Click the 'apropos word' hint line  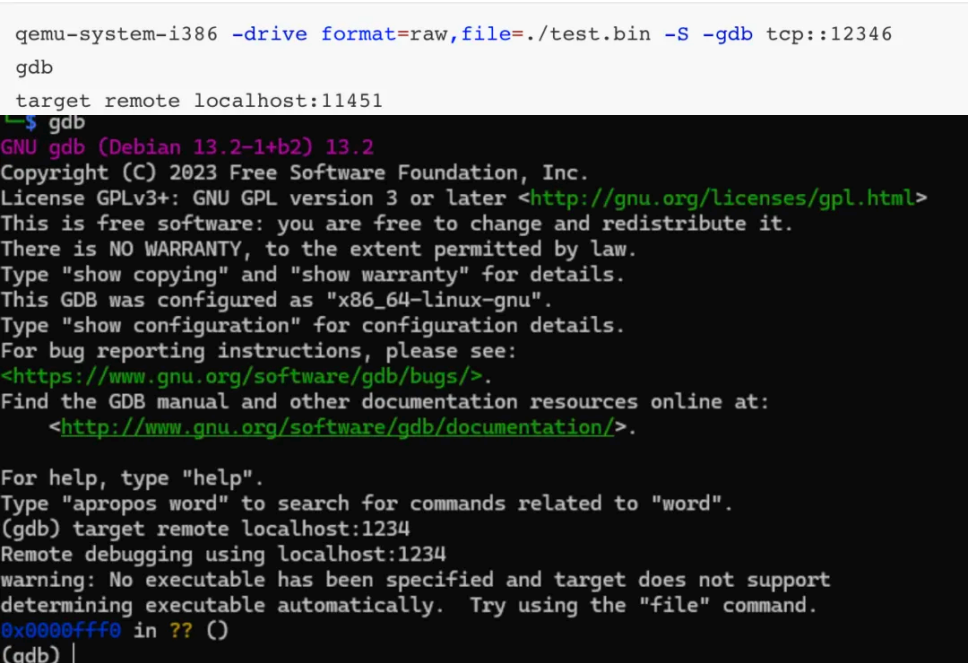coord(366,503)
